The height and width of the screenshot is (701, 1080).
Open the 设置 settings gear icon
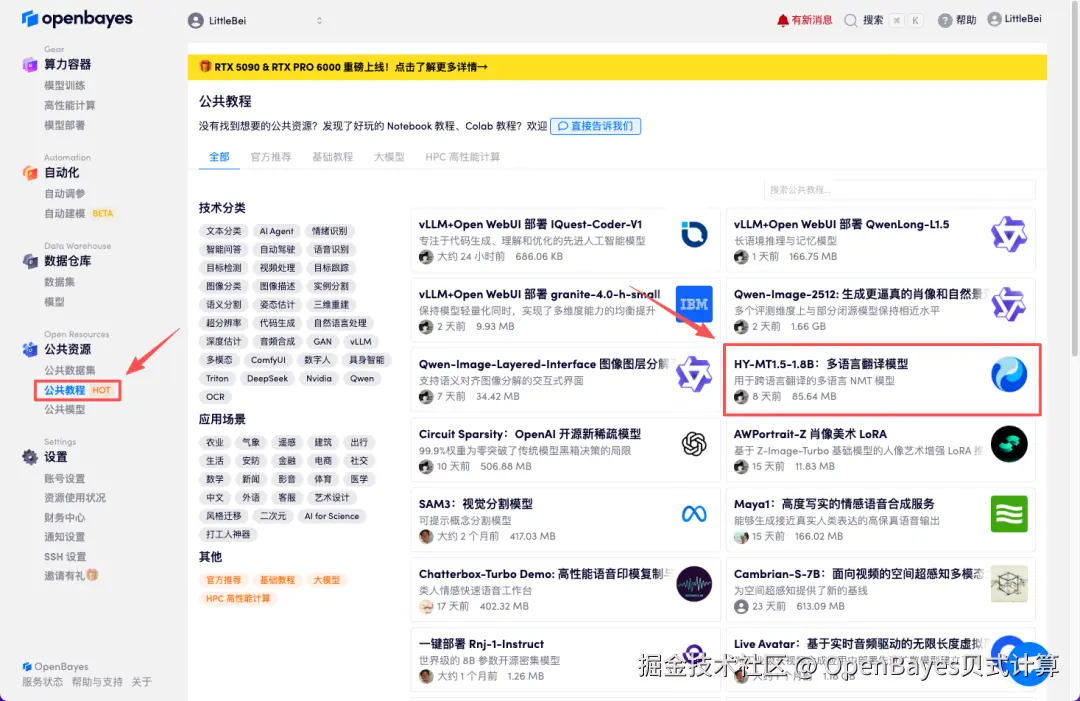point(30,458)
